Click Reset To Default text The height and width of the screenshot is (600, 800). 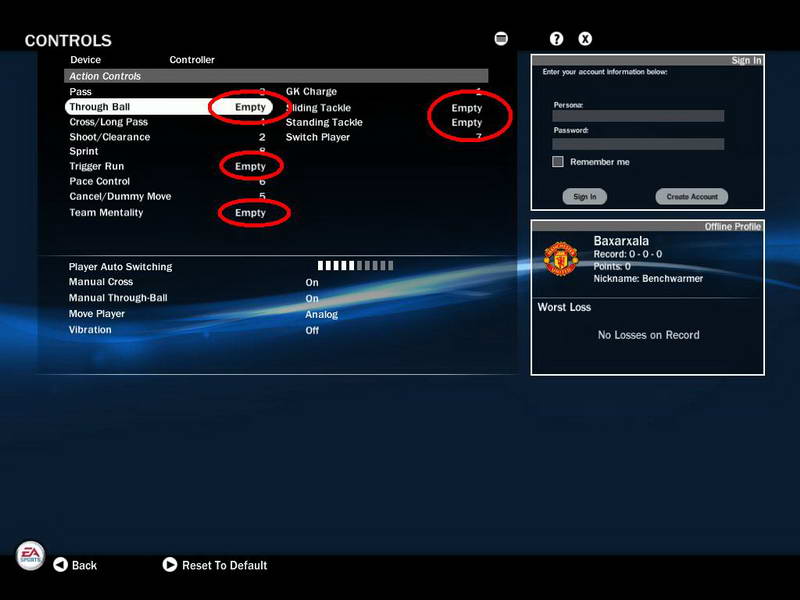[x=224, y=565]
